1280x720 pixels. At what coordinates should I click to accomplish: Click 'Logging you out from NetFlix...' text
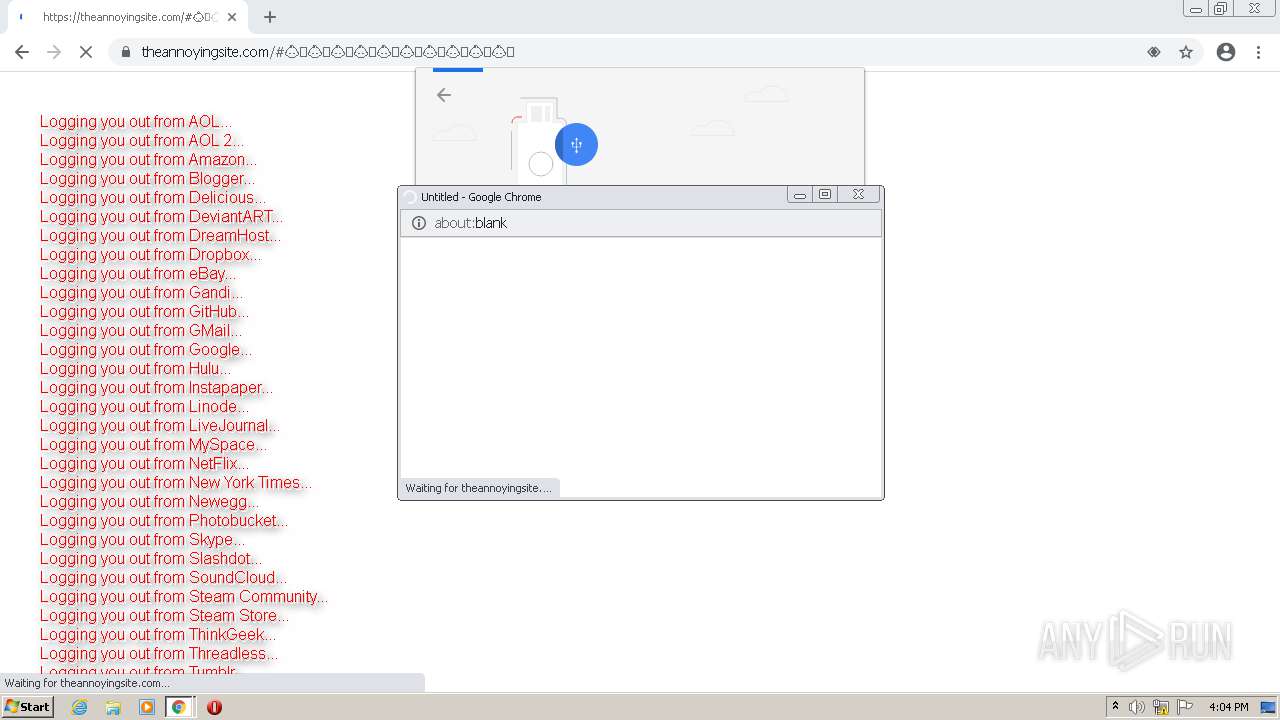[x=145, y=464]
